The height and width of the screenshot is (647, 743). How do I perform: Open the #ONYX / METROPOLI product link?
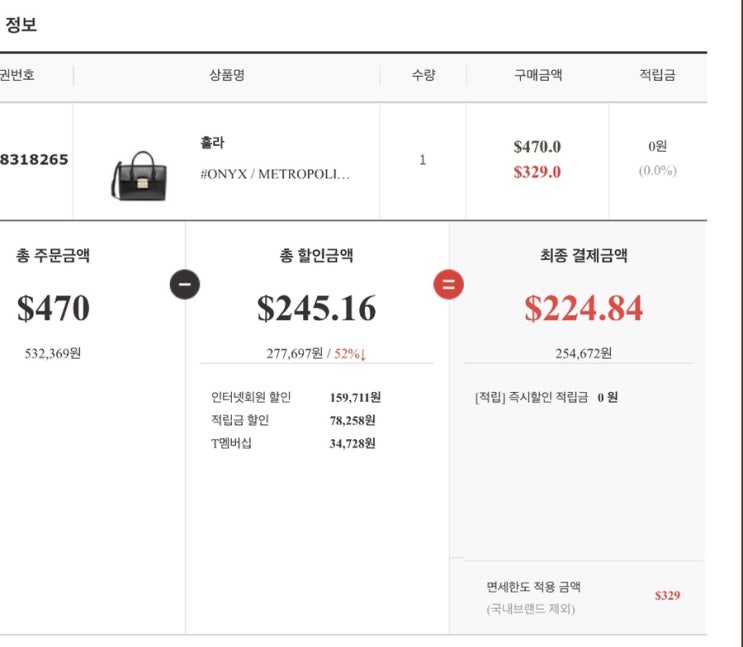pyautogui.click(x=275, y=174)
